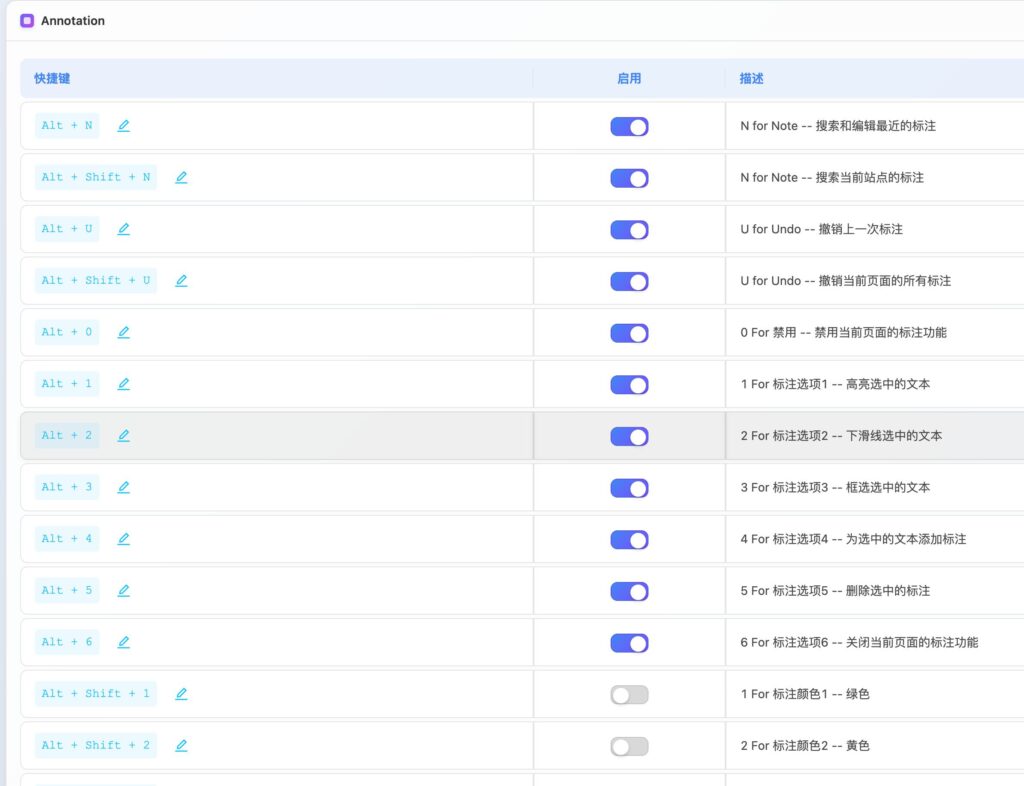Click the Alt + 1 shortcut key badge
1024x786 pixels.
coord(67,384)
